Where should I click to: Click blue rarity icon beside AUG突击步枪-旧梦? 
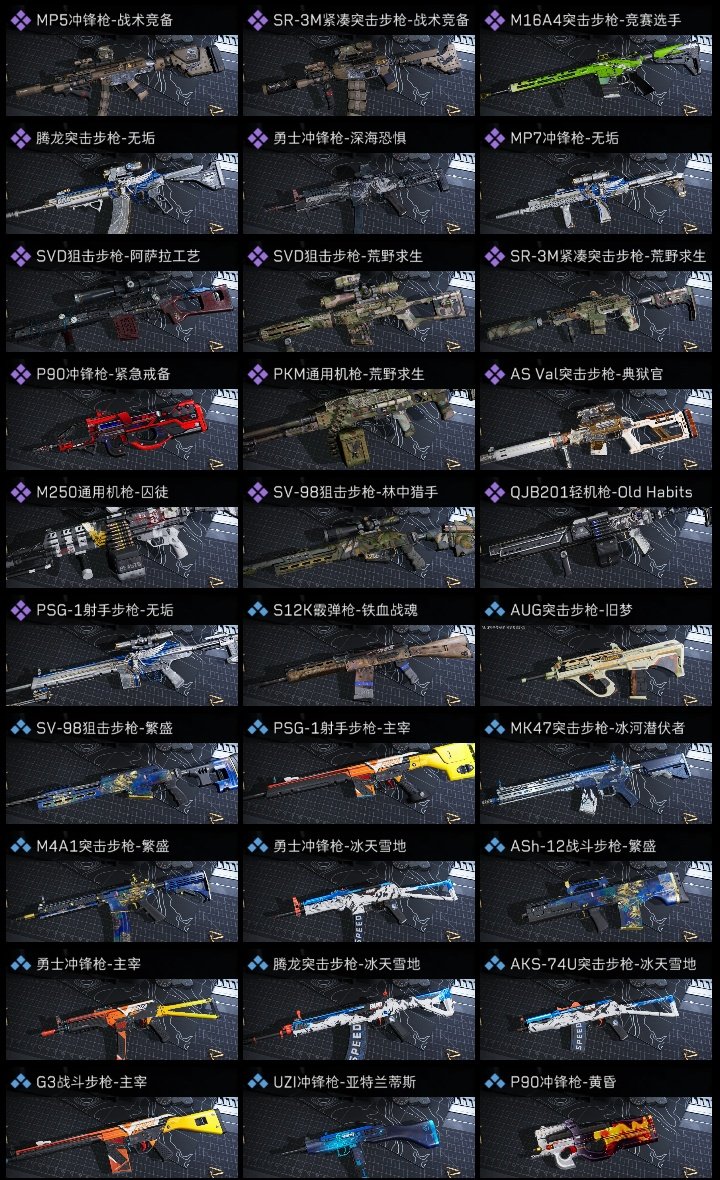click(494, 610)
